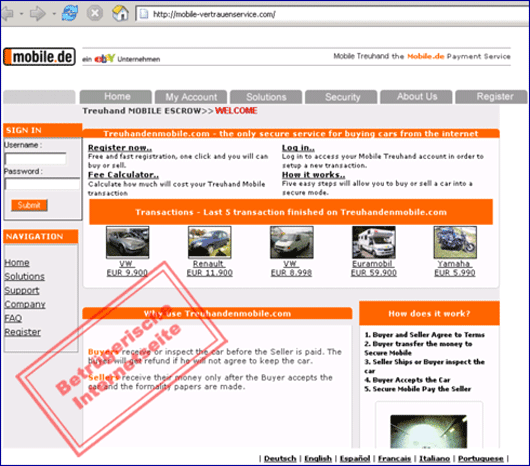Click the orange Submit button
The width and height of the screenshot is (530, 466).
pos(29,205)
